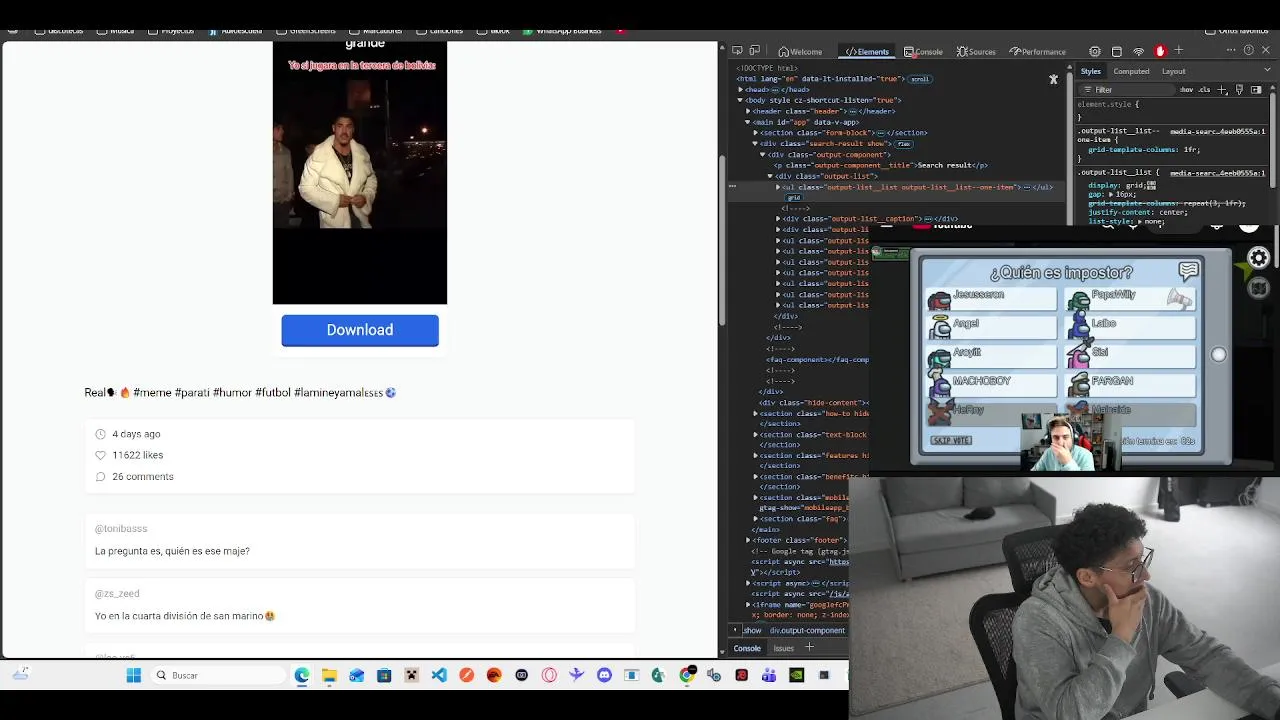
Task: Open the Performance tab
Action: 1037,52
